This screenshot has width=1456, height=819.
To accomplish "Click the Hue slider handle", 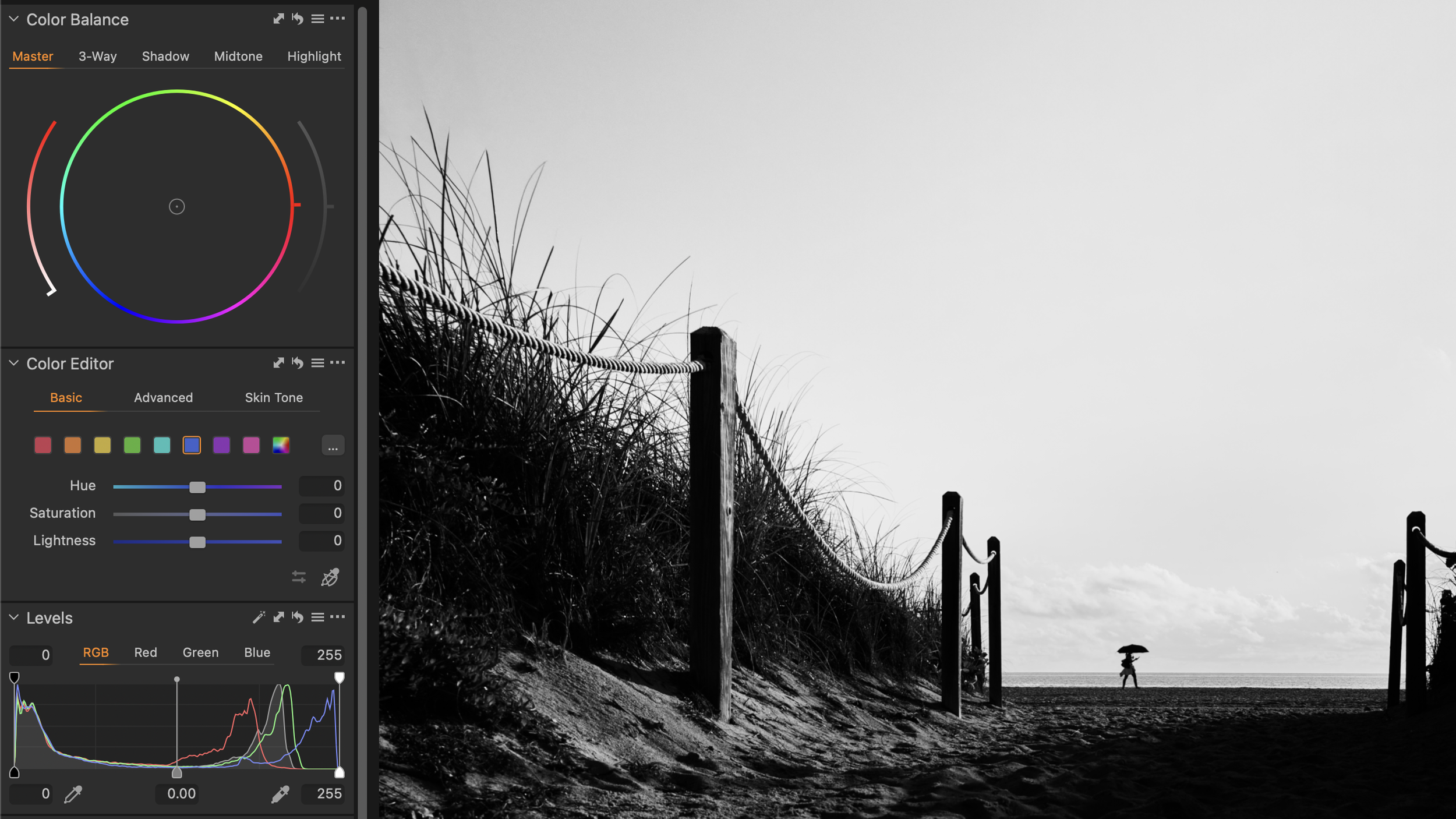I will pyautogui.click(x=197, y=486).
